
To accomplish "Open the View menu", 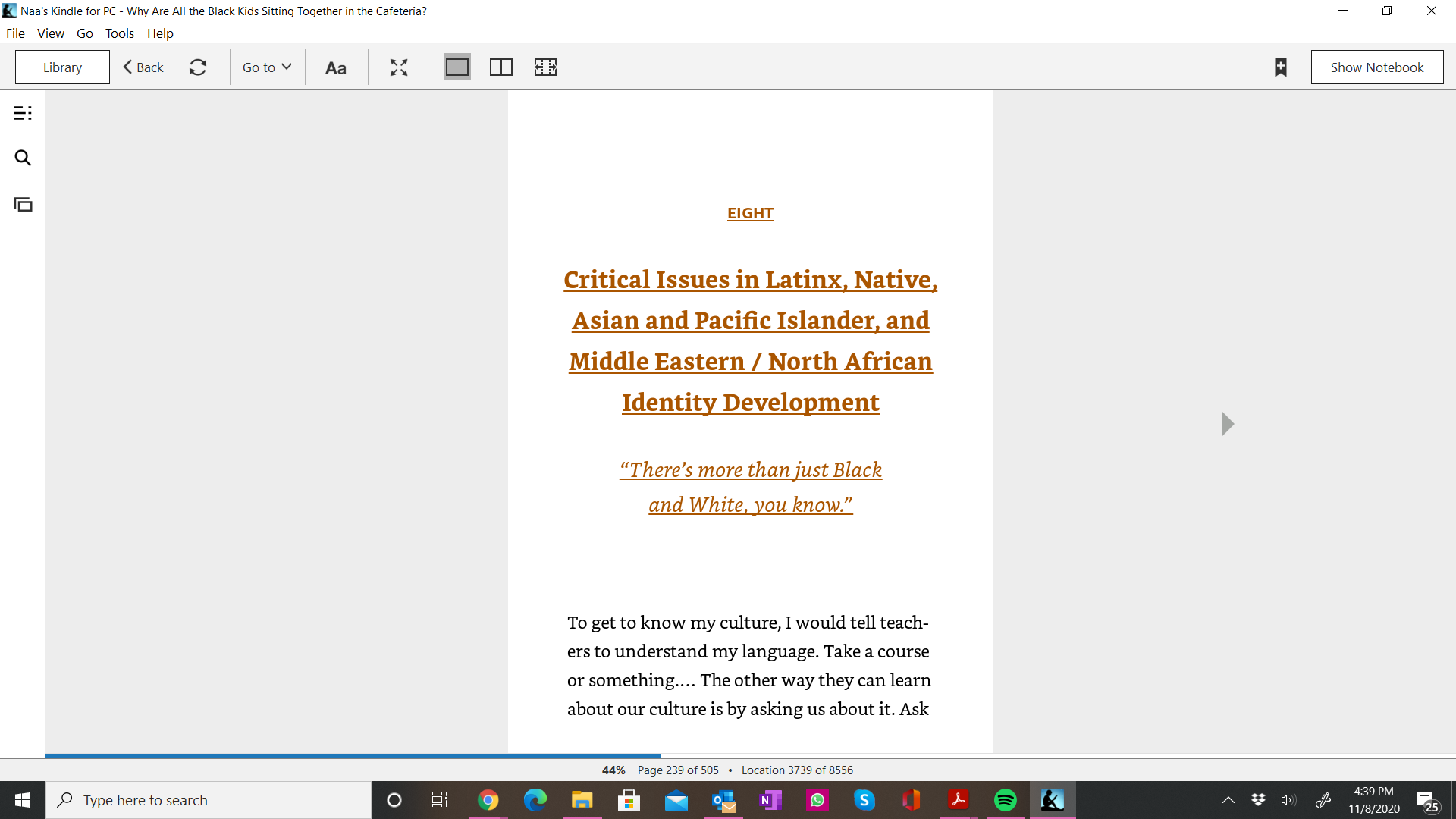I will click(51, 33).
